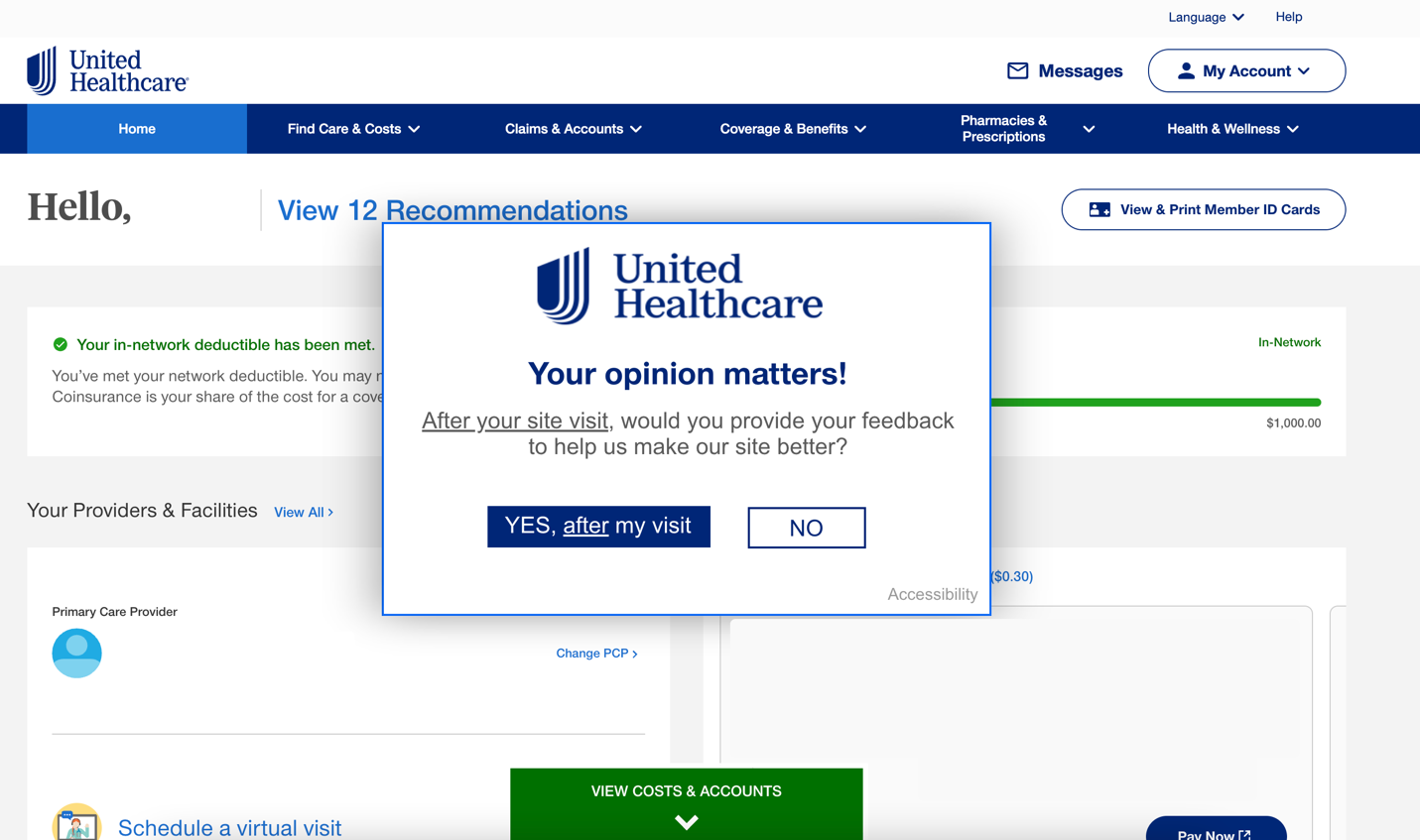Open Coverage & Benefits menu

[x=793, y=129]
